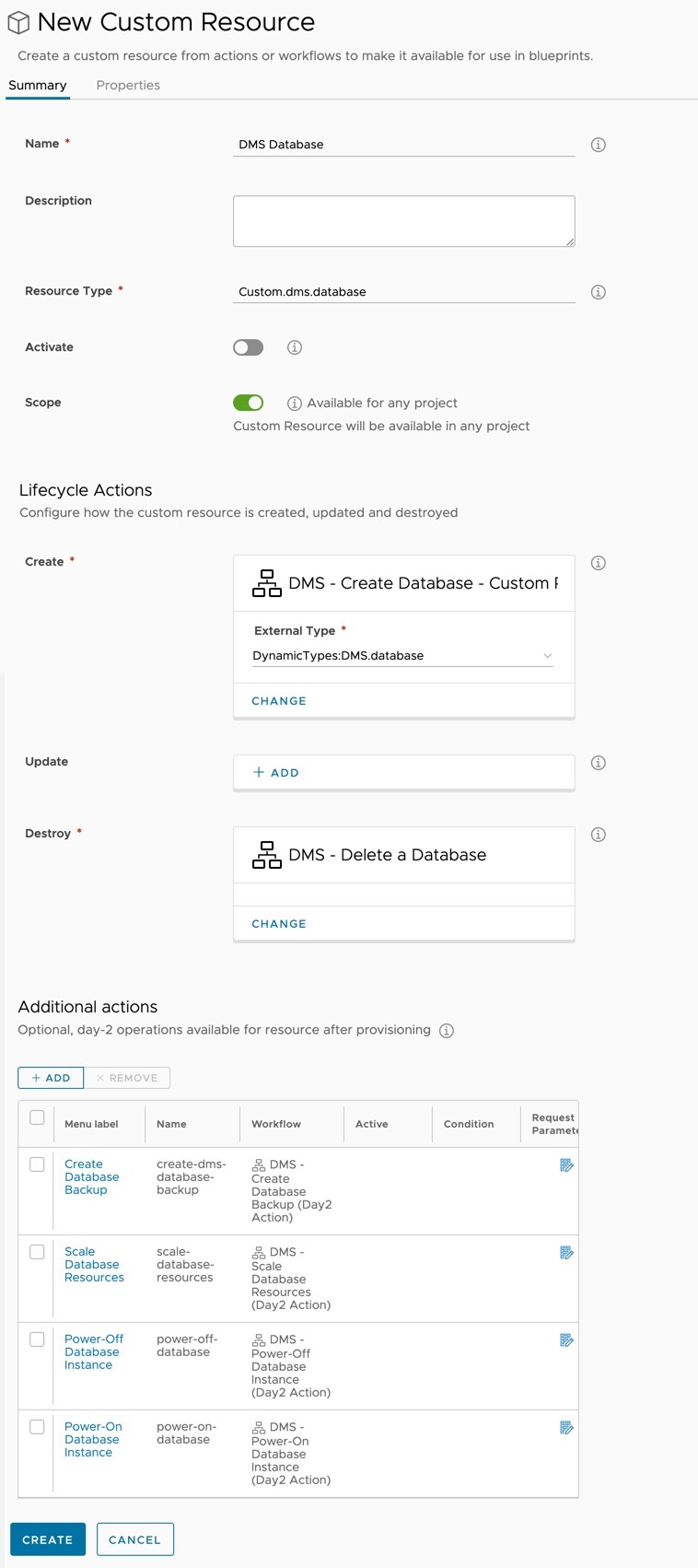698x1568 pixels.
Task: Open the External Type dropdown
Action: pos(402,656)
